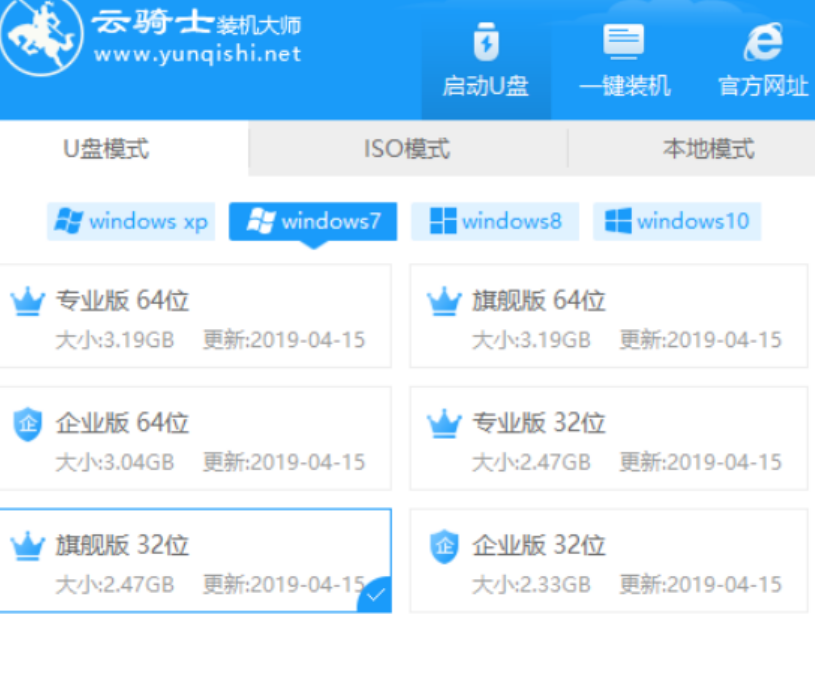Select the windows7 system button
815x685 pixels.
(x=313, y=221)
